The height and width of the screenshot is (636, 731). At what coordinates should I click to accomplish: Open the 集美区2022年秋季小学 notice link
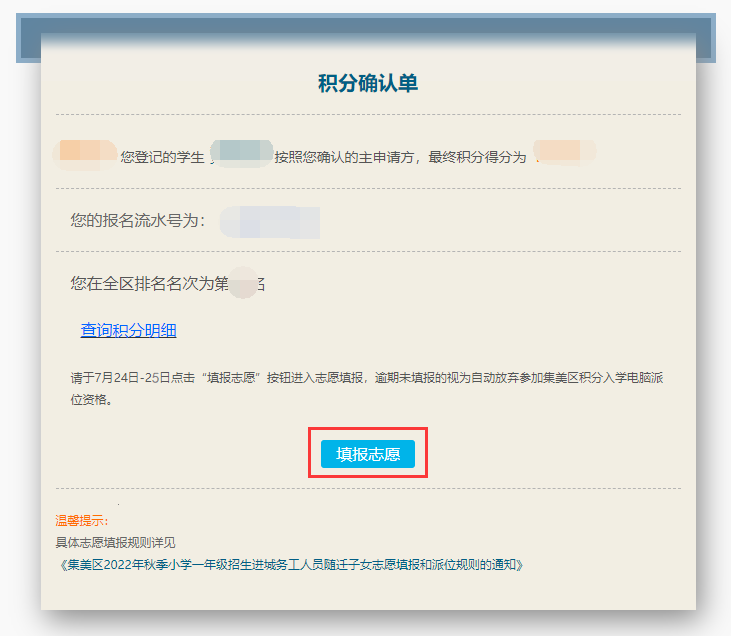[x=290, y=564]
